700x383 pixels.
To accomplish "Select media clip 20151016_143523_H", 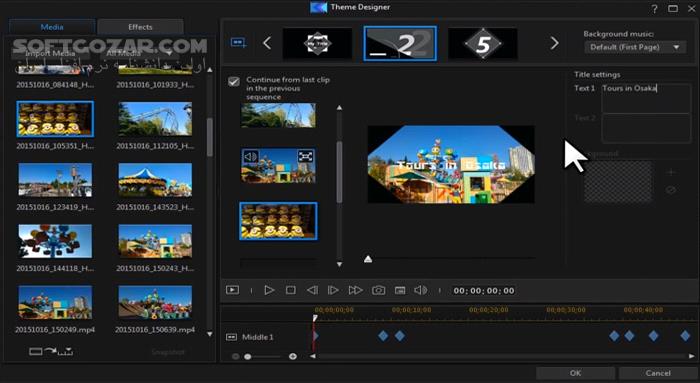I will click(x=155, y=180).
